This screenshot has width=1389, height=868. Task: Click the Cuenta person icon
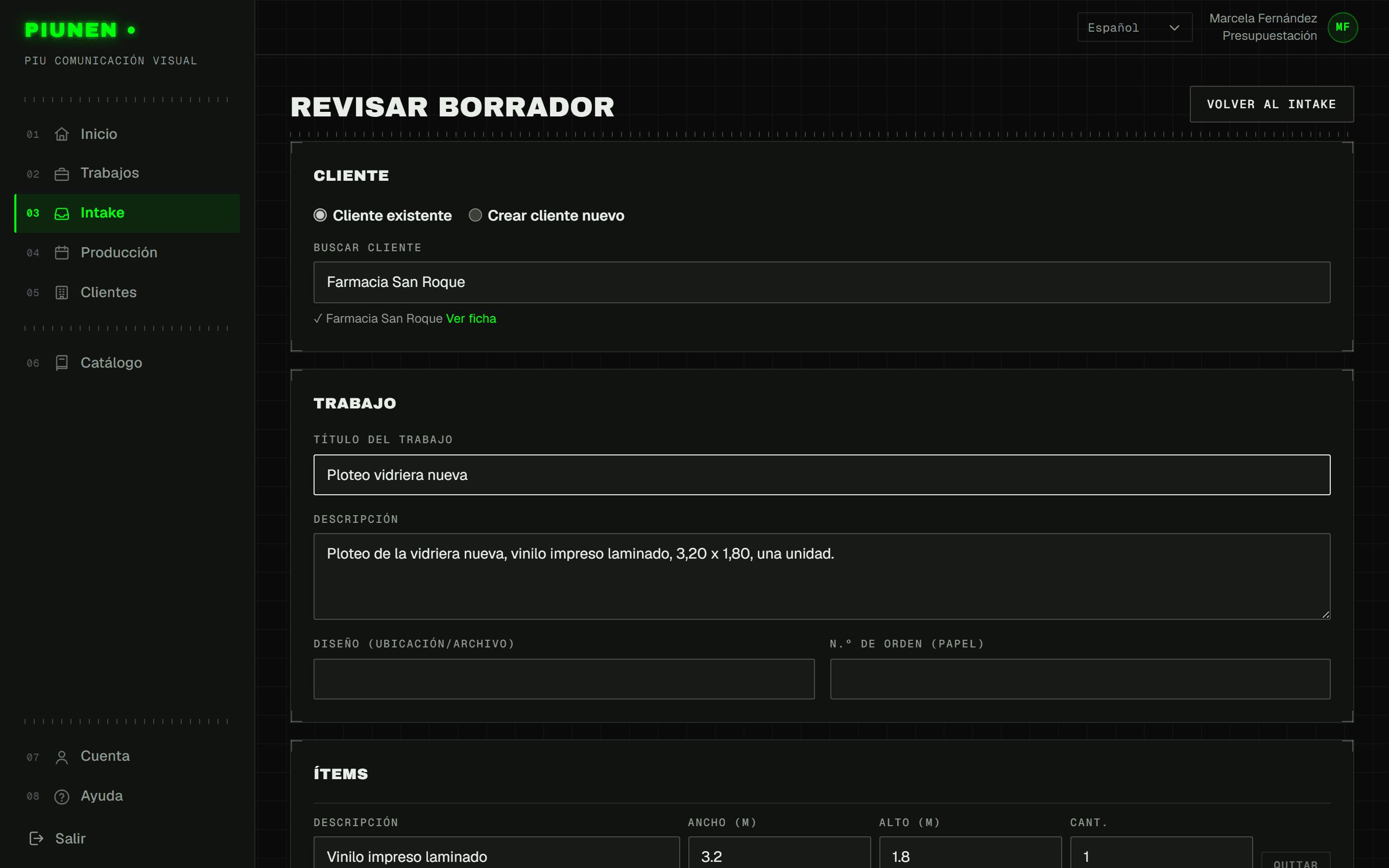(61, 757)
